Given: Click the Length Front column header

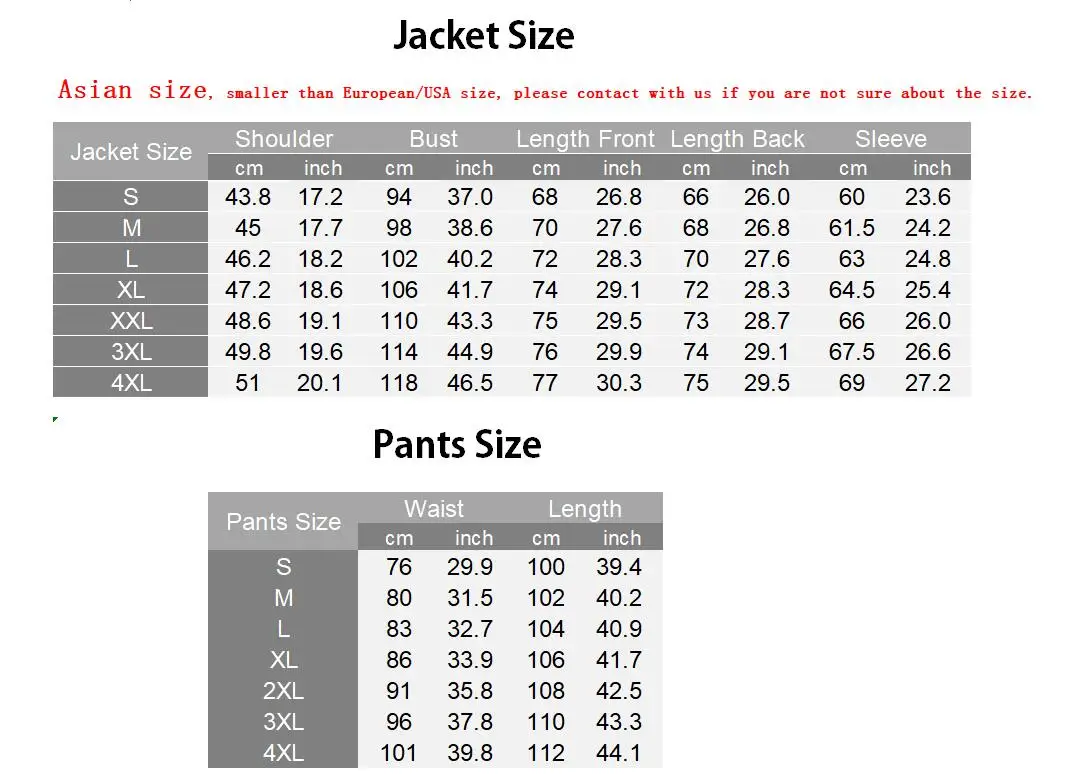Looking at the screenshot, I should pyautogui.click(x=585, y=139).
